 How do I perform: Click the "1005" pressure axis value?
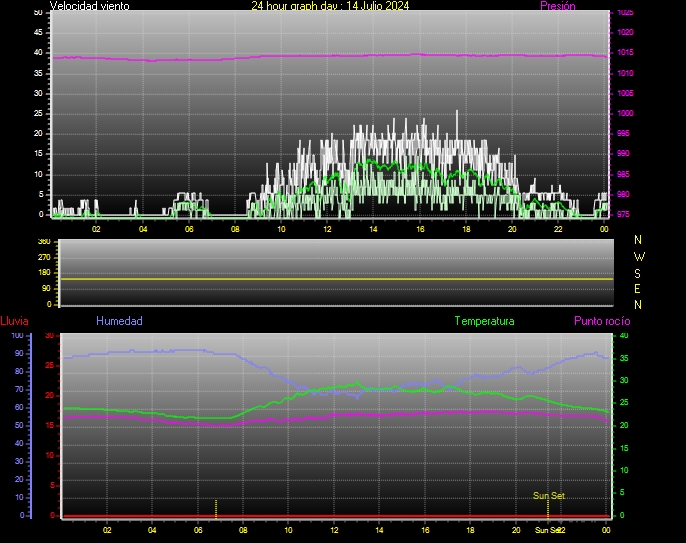tap(625, 93)
